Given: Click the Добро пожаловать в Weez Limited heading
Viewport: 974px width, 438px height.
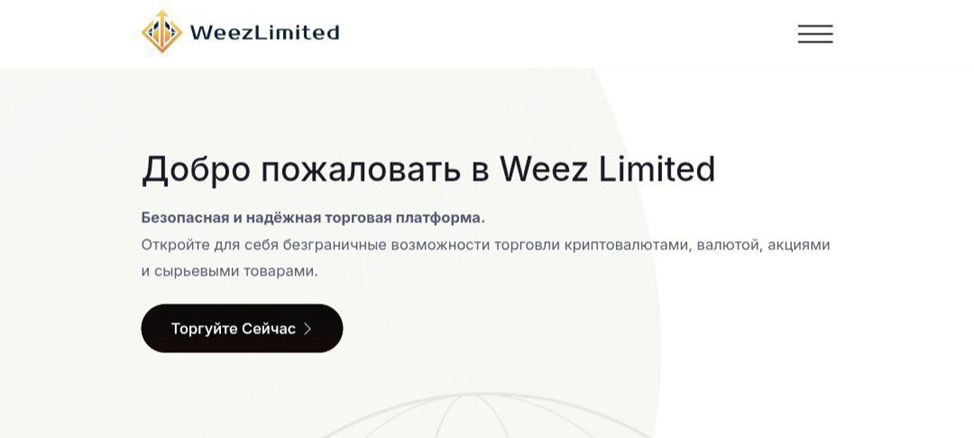Looking at the screenshot, I should [x=428, y=169].
